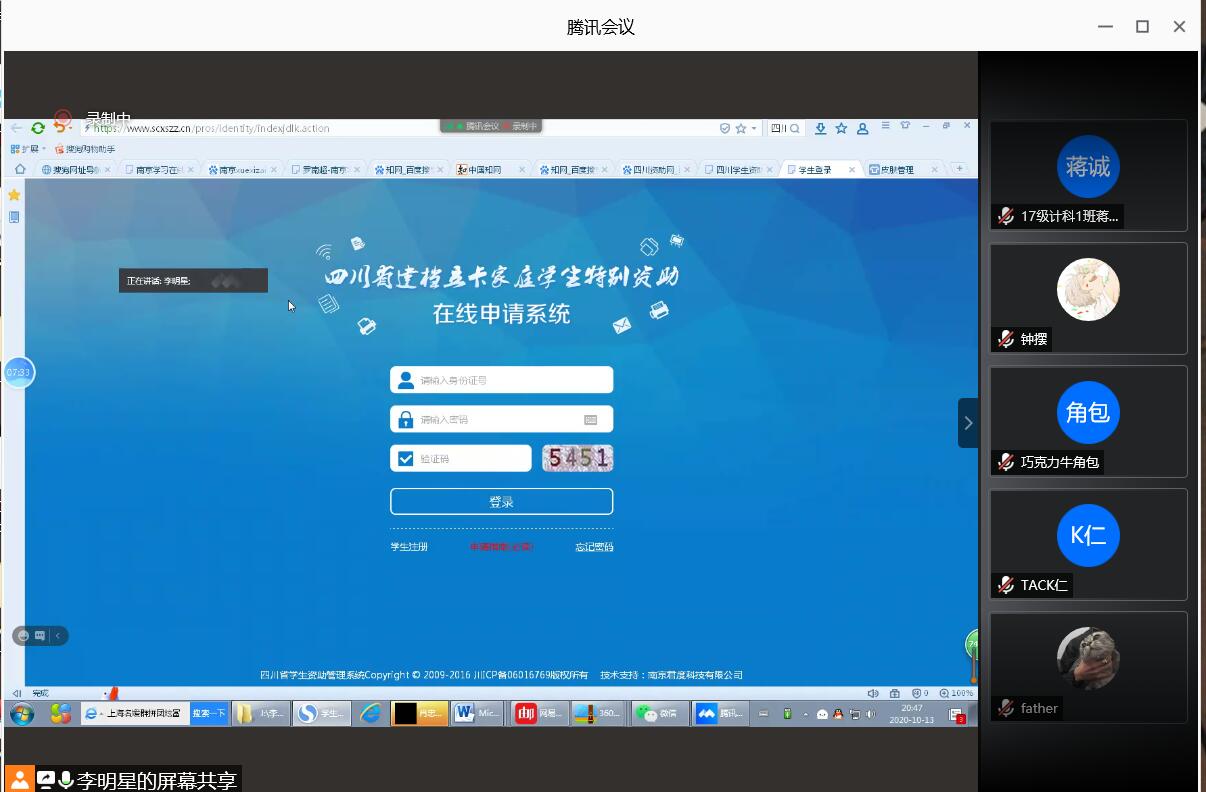This screenshot has height=792, width=1206.
Task: Click the browser address bar URL
Action: (210, 128)
